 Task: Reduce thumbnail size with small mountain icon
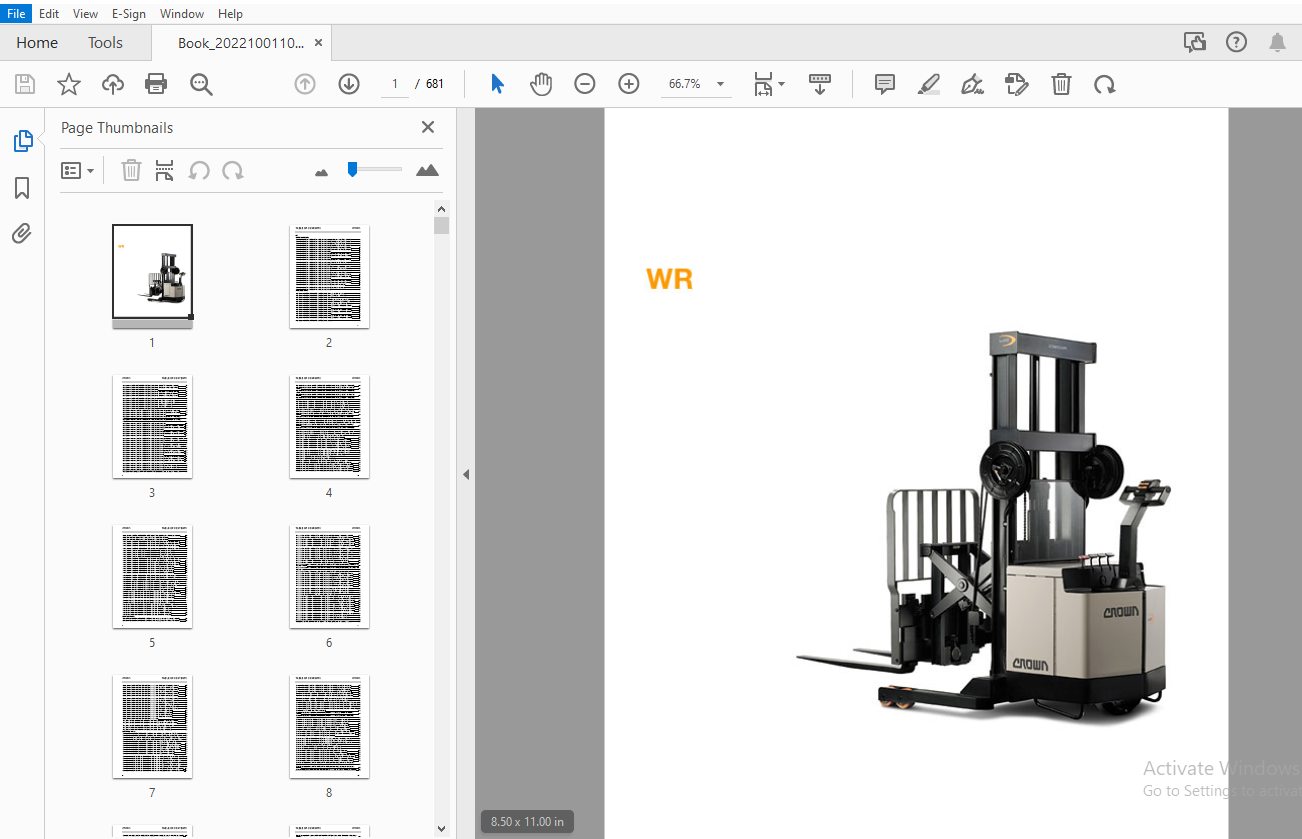321,173
